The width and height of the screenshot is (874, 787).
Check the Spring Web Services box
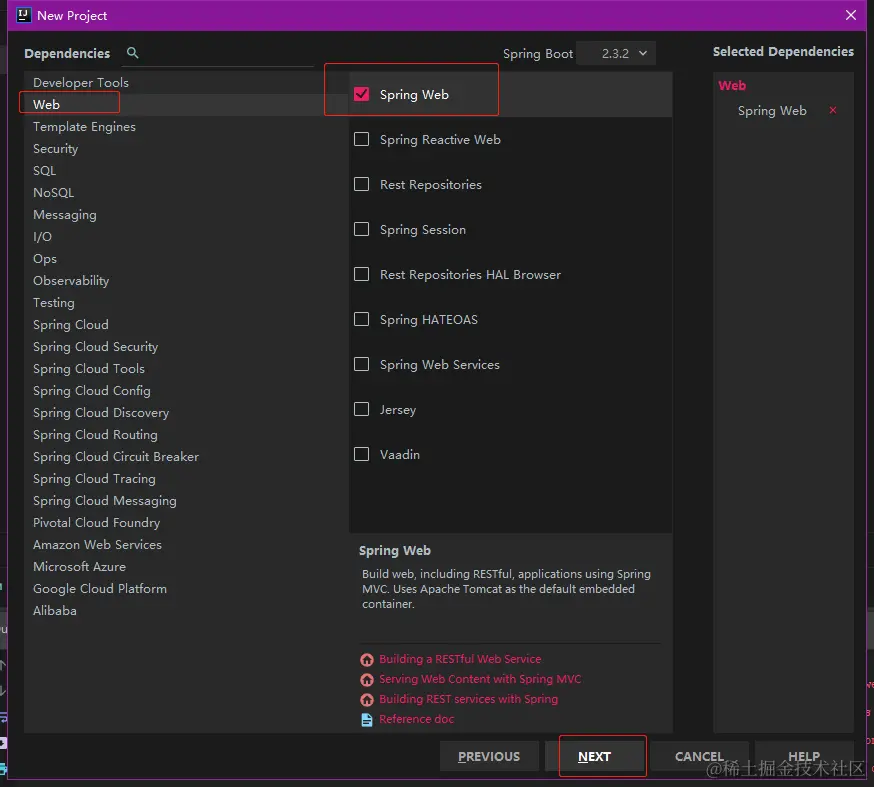coord(361,364)
